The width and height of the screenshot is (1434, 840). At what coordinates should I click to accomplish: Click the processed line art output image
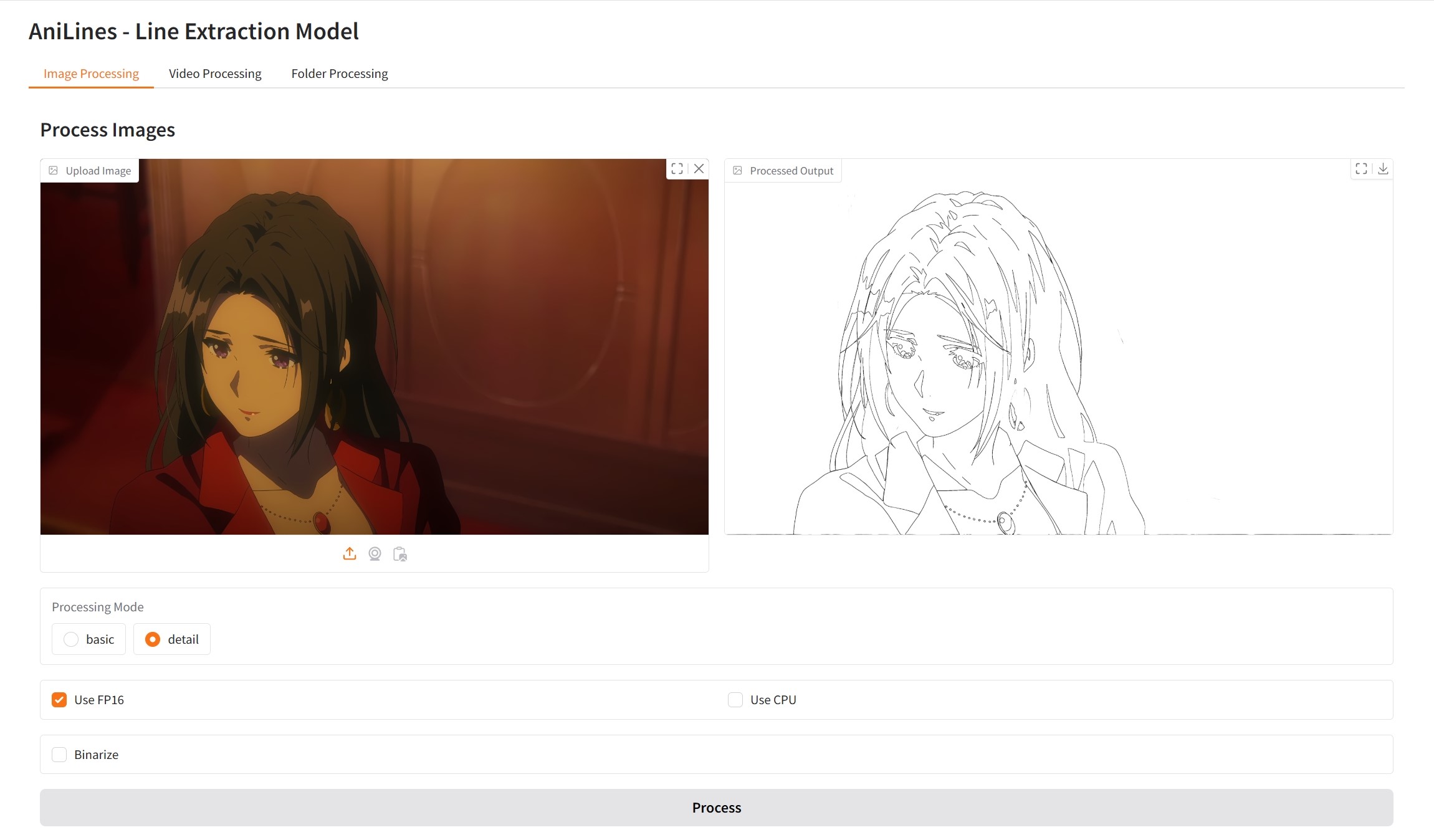point(1058,346)
